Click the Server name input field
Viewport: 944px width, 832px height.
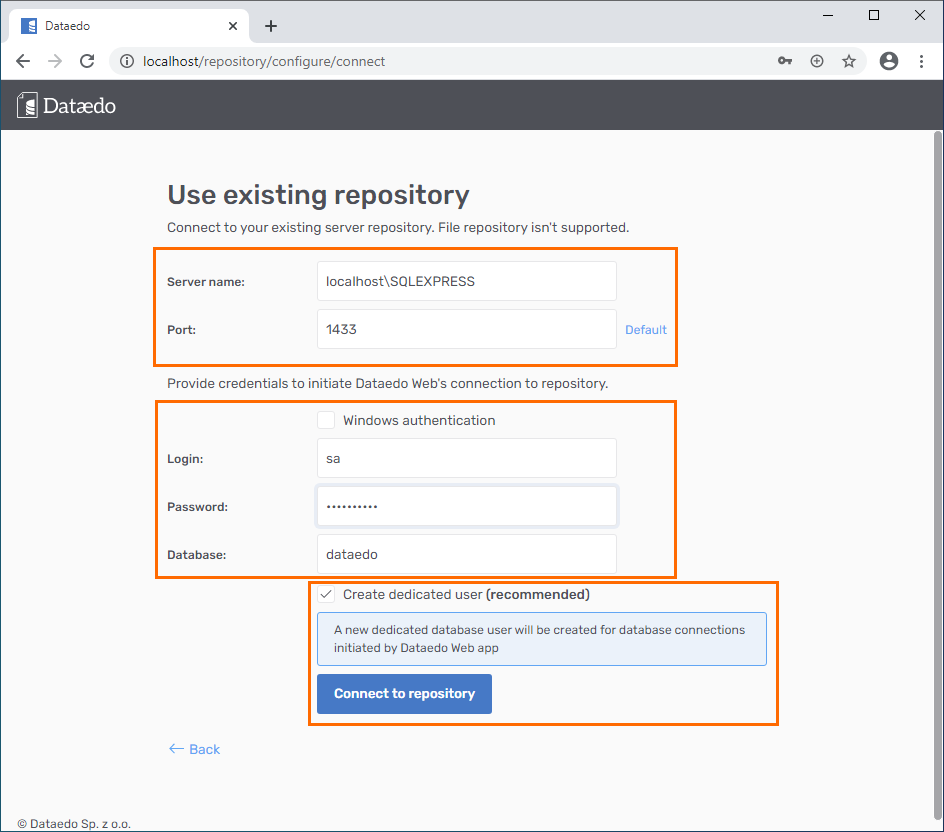tap(466, 281)
